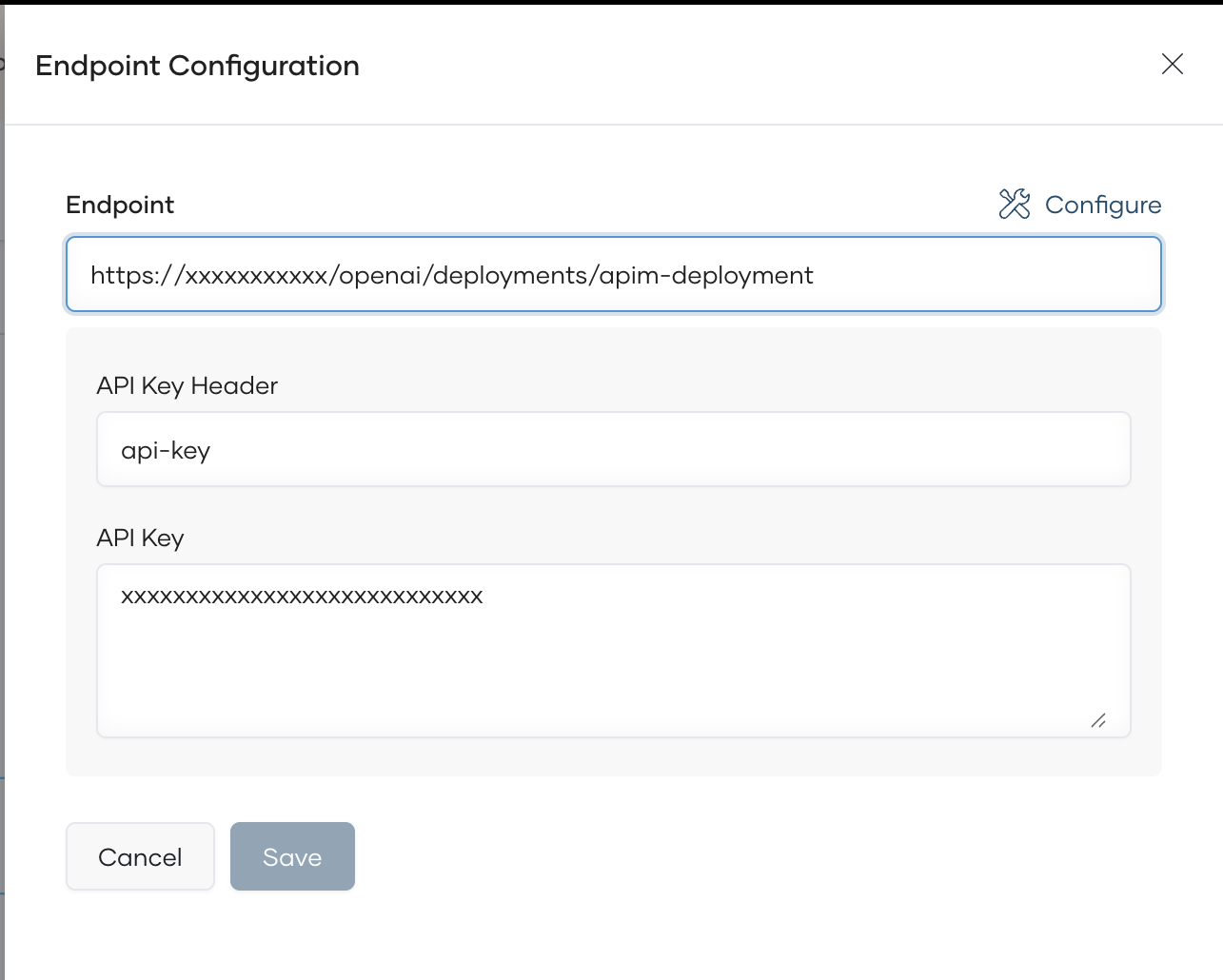Click the Endpoint Configuration dialog title
1223x980 pixels.
197,65
